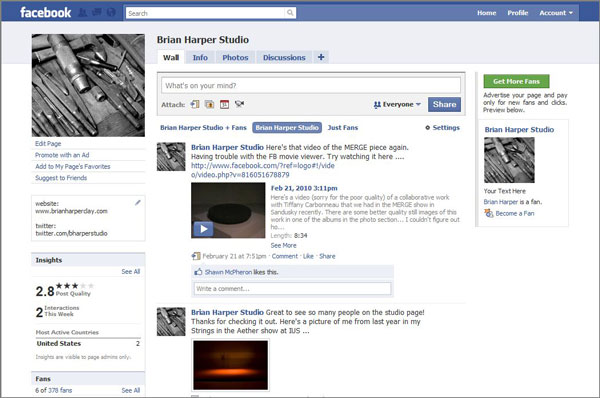Viewport: 600px width, 398px height.
Task: Click first post's author avatar thumbnail
Action: [171, 157]
